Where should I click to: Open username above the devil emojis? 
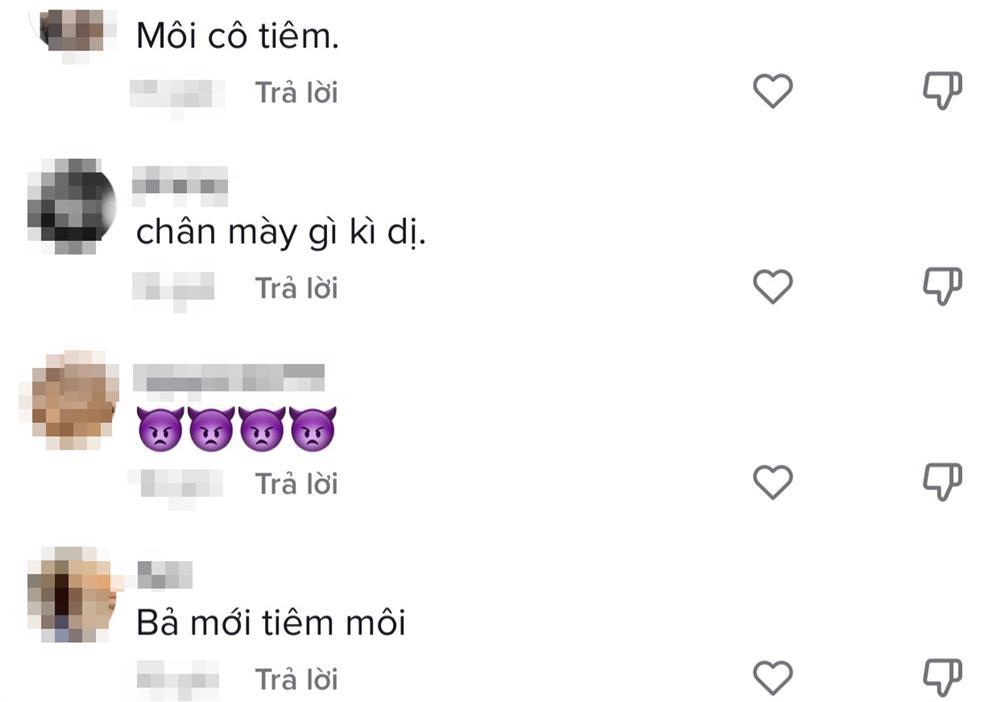[230, 378]
